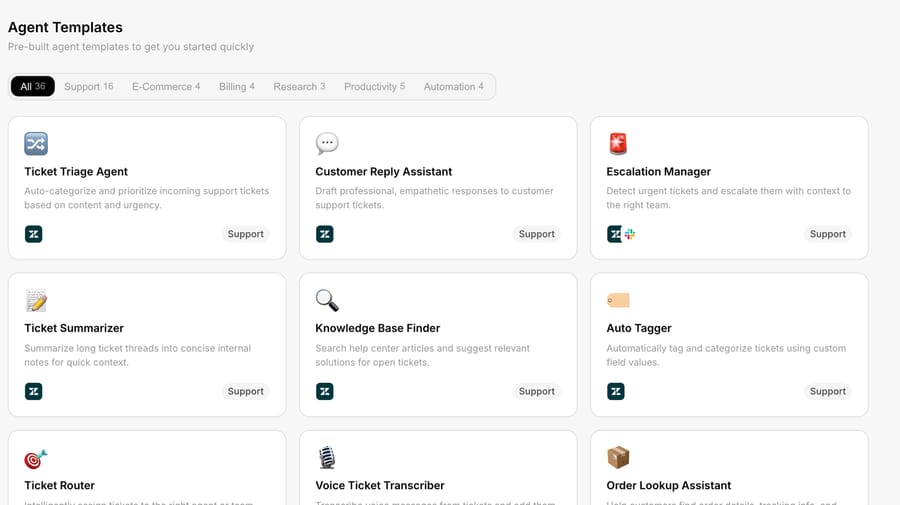Open the Research 3 tab
This screenshot has width=900, height=505.
299,86
